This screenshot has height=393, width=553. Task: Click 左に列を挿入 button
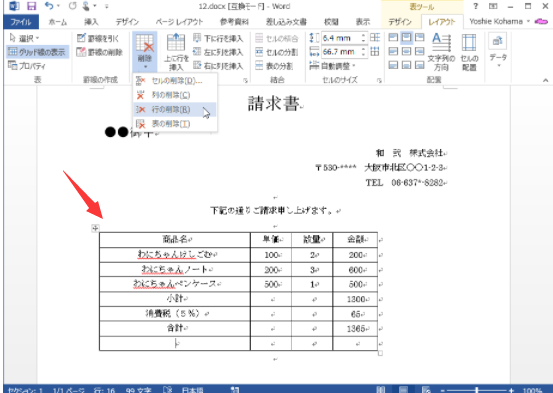coord(219,52)
